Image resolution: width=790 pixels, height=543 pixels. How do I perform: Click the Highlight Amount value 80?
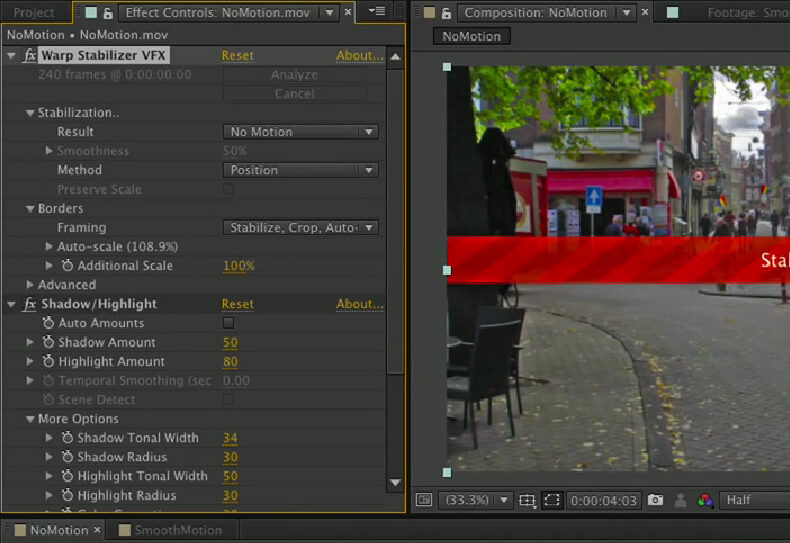[230, 362]
